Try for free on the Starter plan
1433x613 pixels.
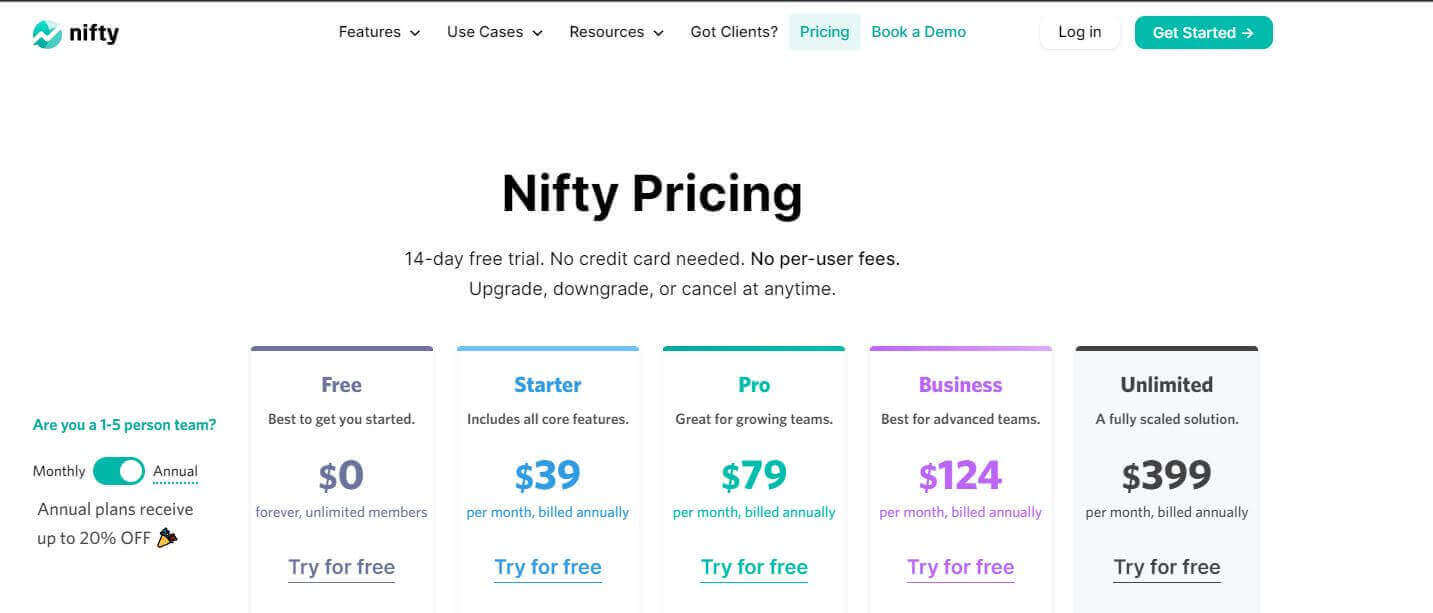(547, 566)
